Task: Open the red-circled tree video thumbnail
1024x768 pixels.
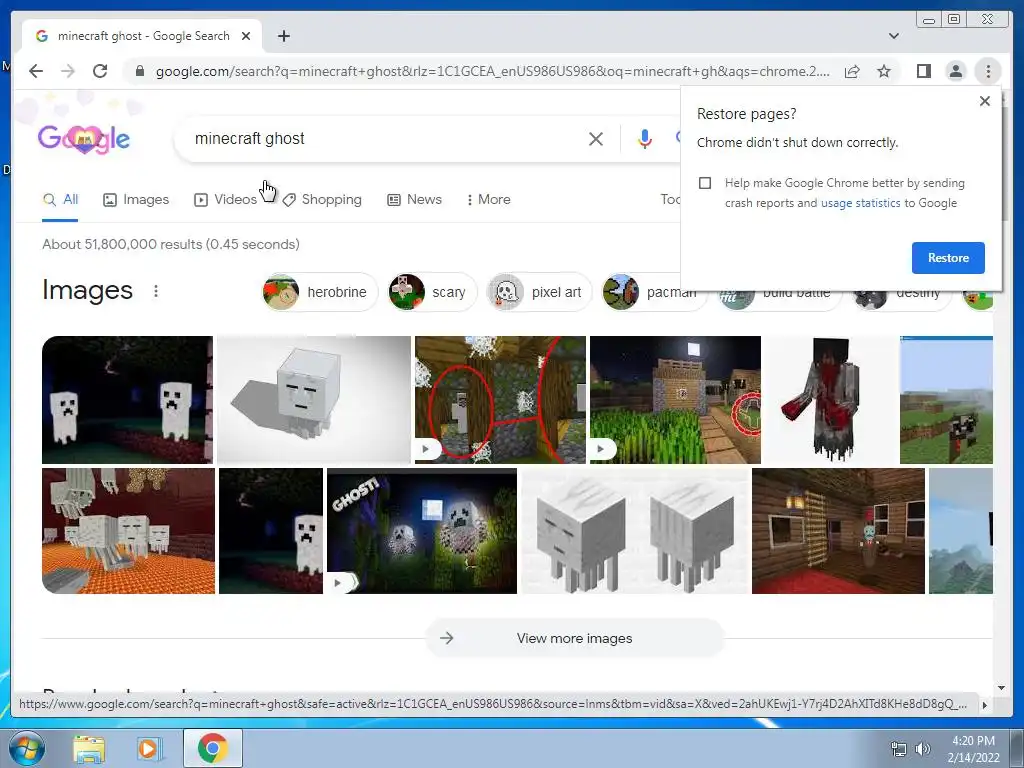Action: (x=500, y=400)
